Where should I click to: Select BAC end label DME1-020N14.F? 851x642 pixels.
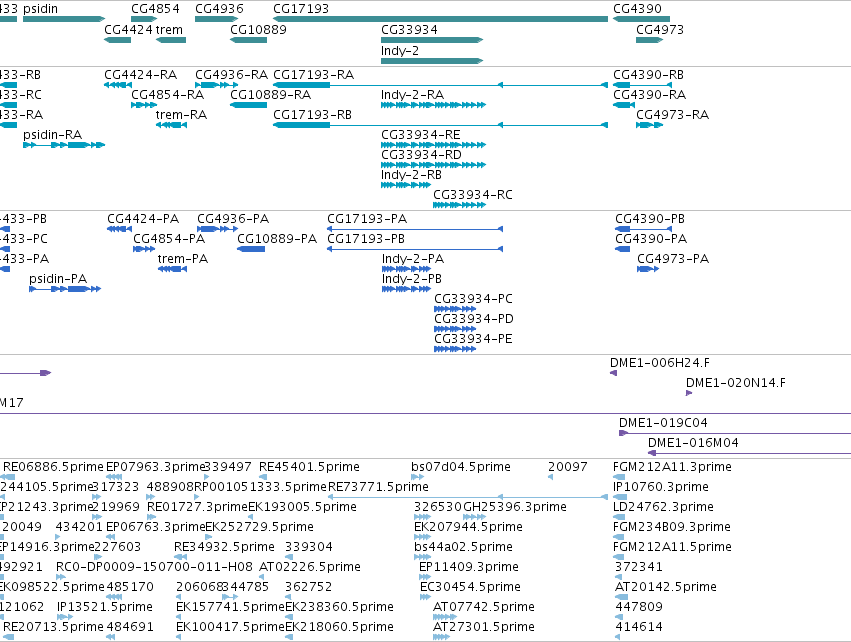pos(735,383)
